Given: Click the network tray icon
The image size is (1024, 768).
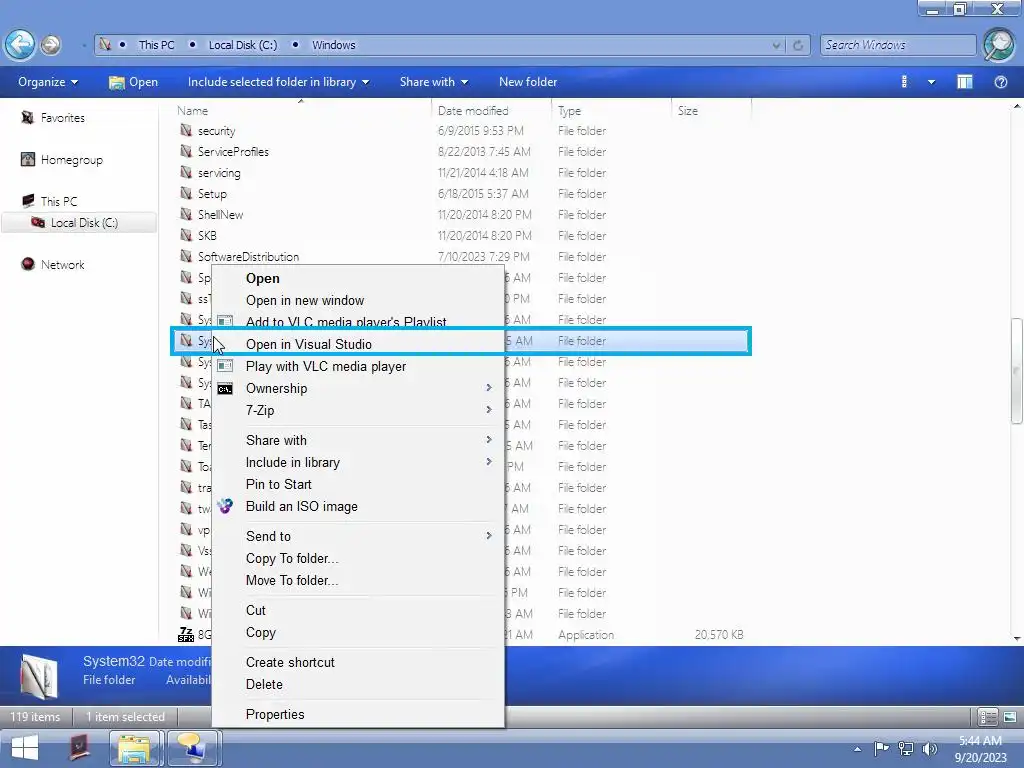Looking at the screenshot, I should (906, 749).
